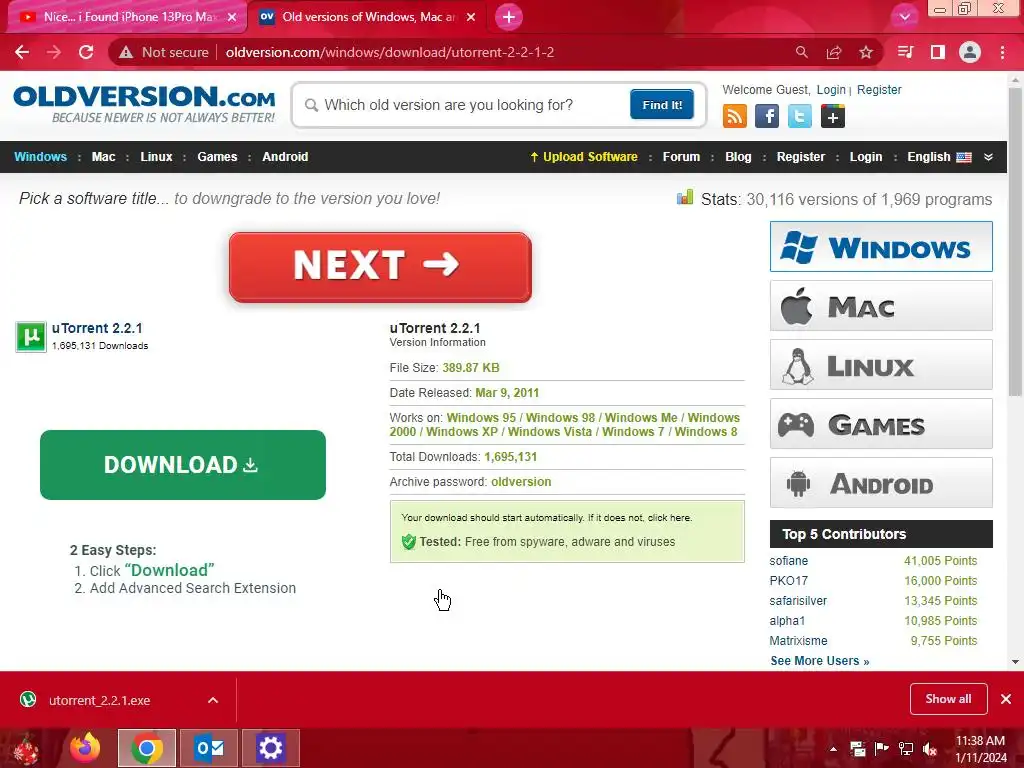Open Upload Software in the nav bar
Image resolution: width=1024 pixels, height=768 pixels.
584,157
